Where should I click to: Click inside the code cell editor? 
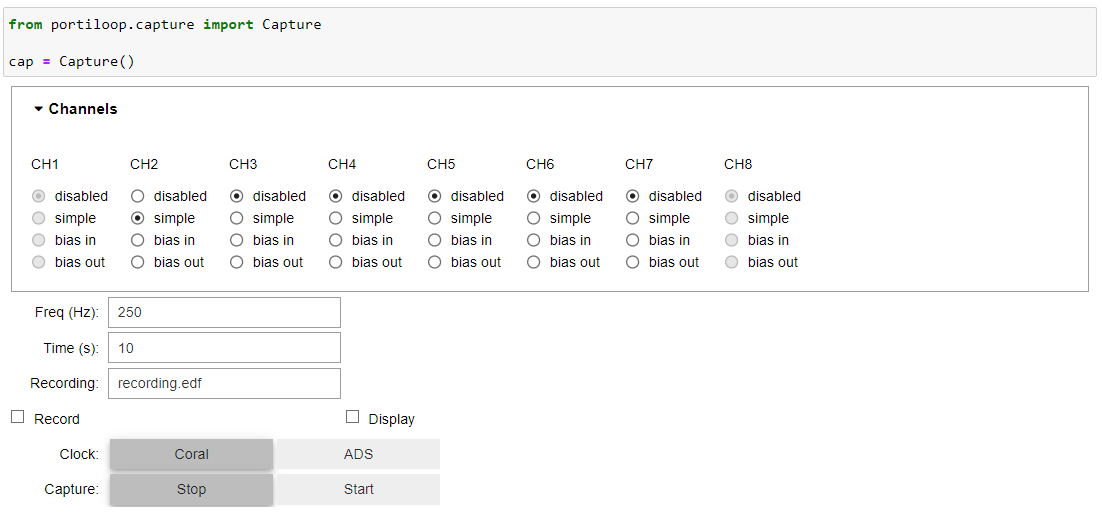click(x=551, y=43)
